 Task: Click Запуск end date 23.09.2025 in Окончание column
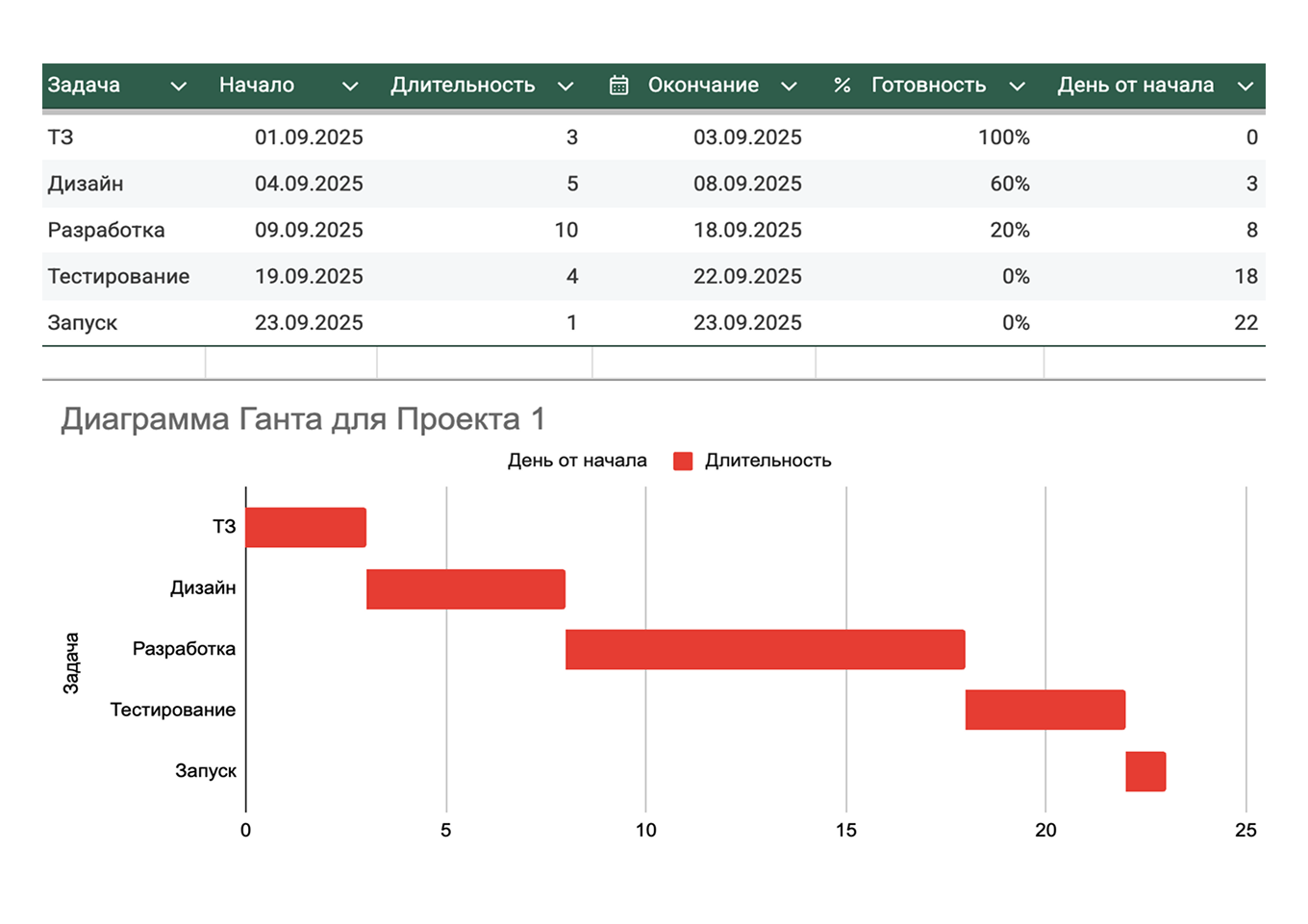click(x=747, y=323)
